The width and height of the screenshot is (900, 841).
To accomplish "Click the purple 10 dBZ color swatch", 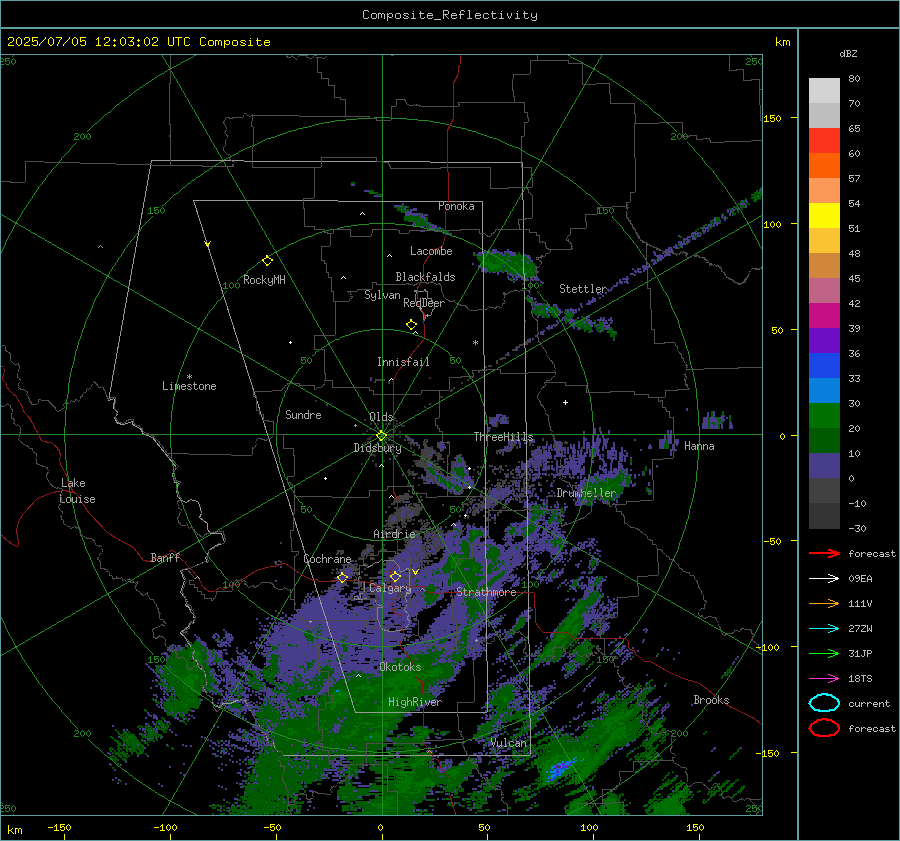I will (824, 466).
